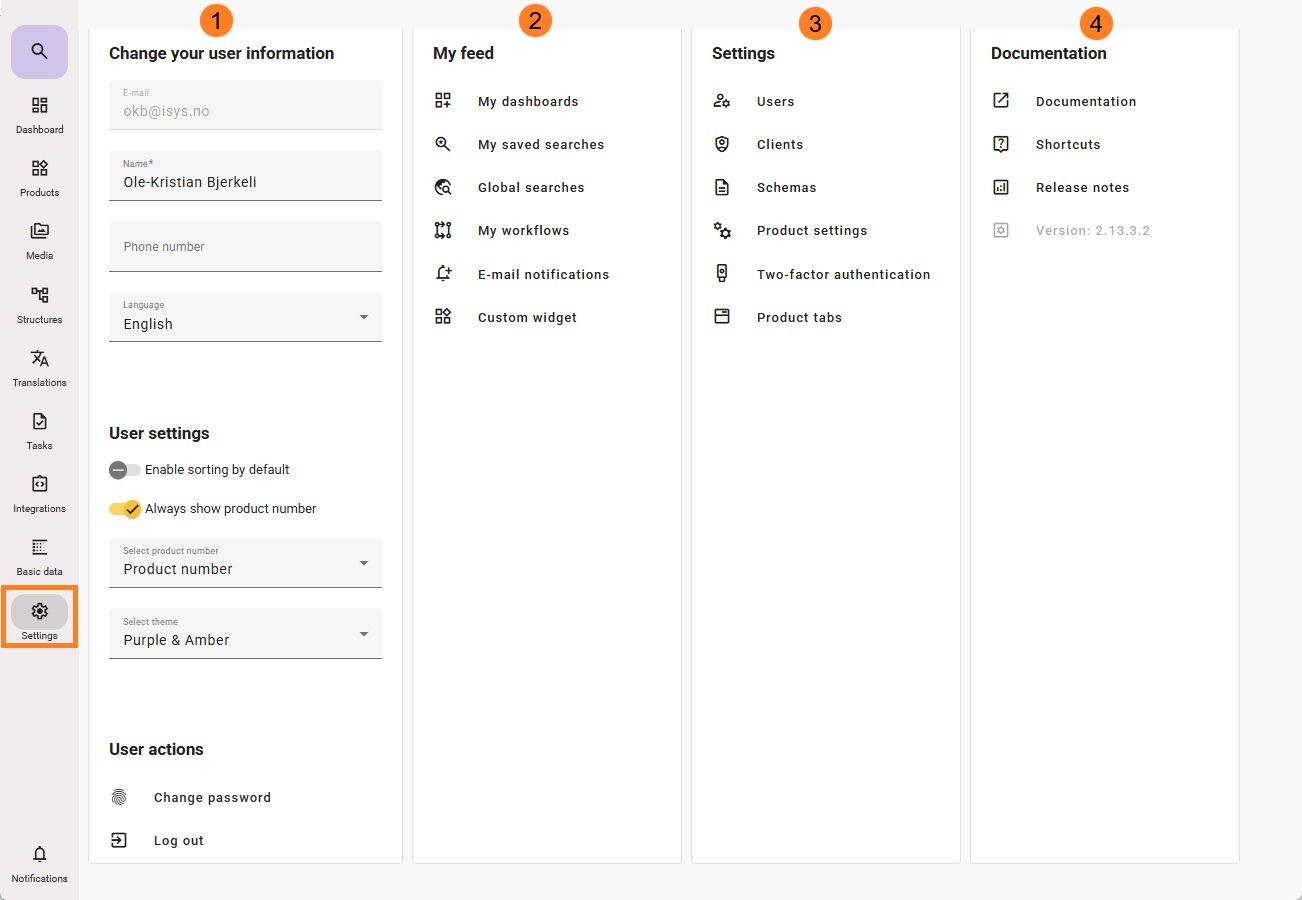Open the Tasks sidebar icon
The image size is (1302, 900).
(x=39, y=422)
